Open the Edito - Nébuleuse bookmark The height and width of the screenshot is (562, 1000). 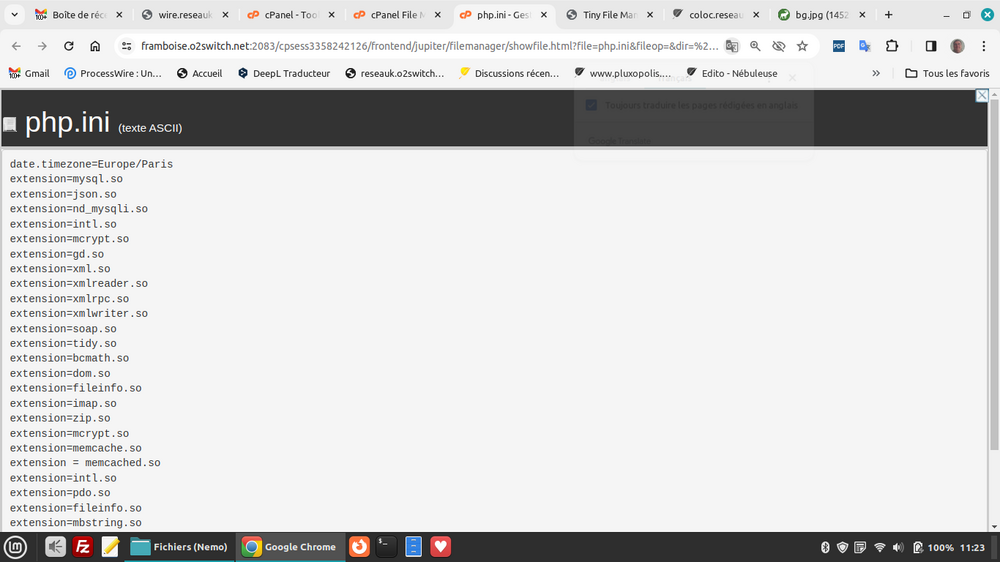(732, 73)
